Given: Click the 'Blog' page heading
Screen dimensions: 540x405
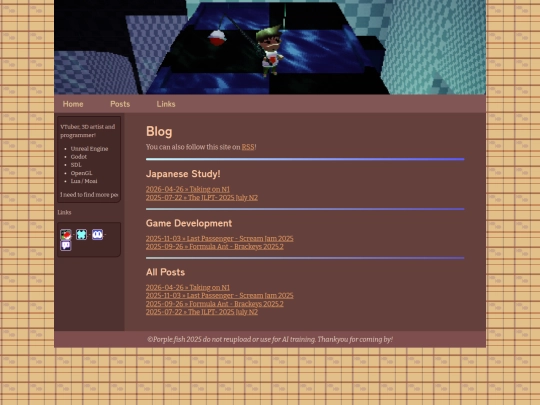Looking at the screenshot, I should click(159, 132).
